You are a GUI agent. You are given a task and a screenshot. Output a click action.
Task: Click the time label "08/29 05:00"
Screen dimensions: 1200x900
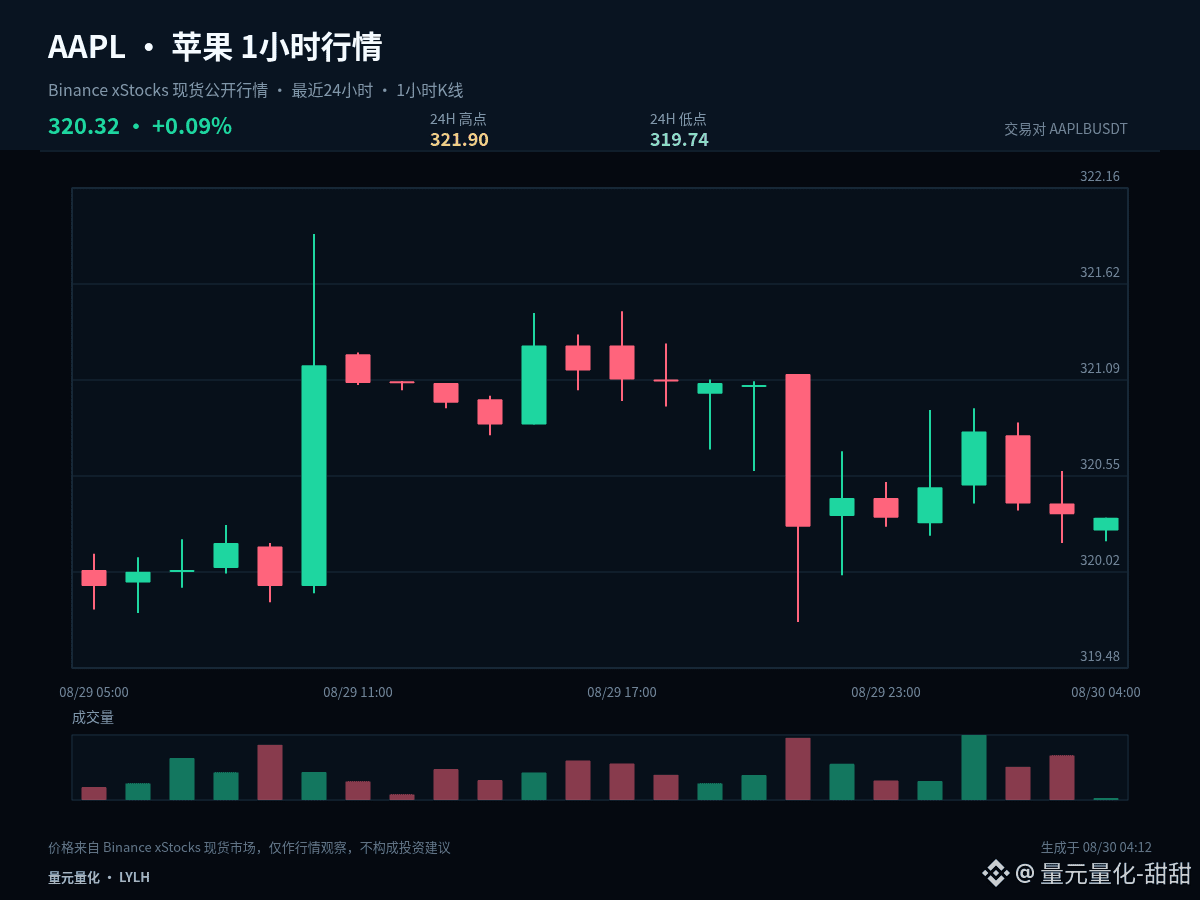pos(94,692)
